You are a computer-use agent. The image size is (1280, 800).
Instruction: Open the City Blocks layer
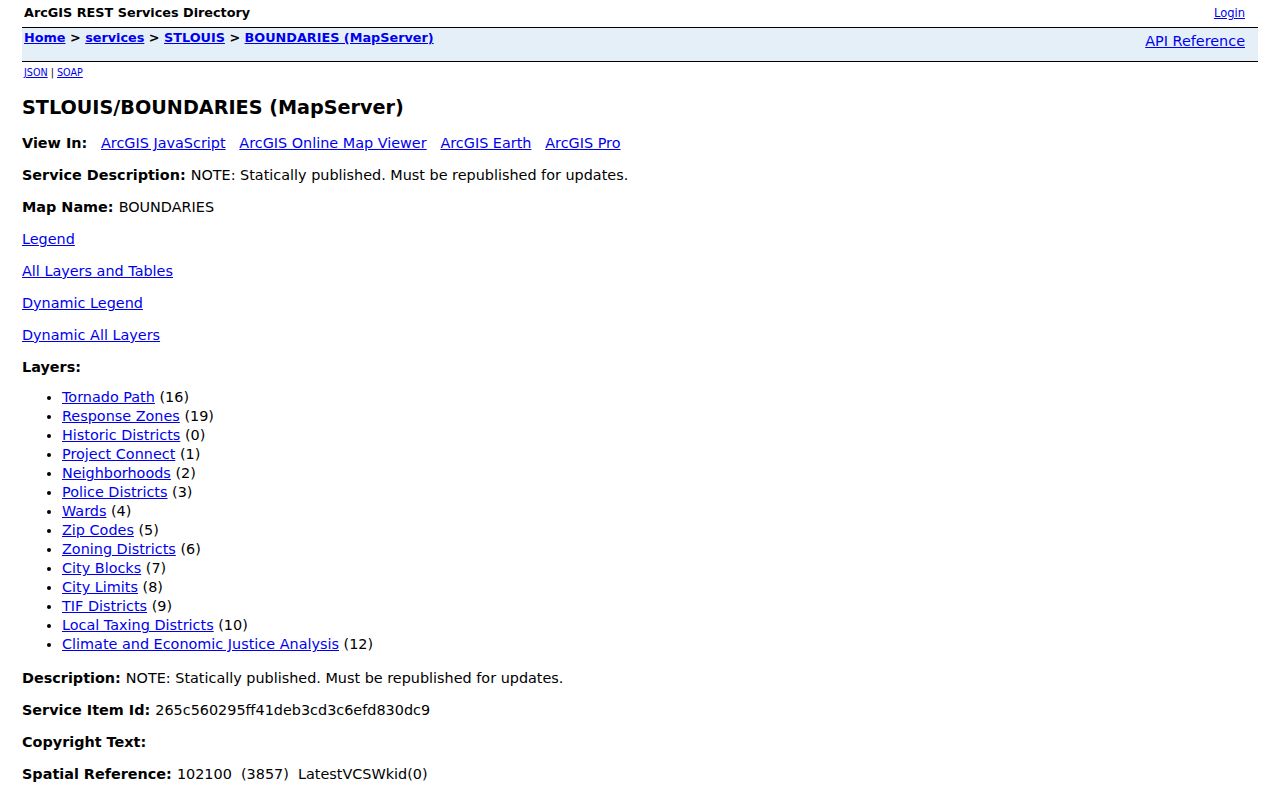pos(102,568)
